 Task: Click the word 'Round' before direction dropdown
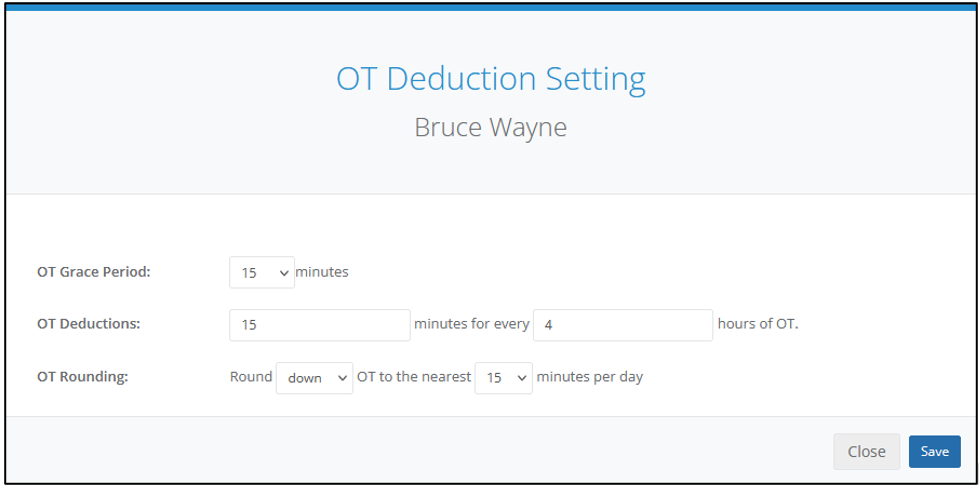tap(251, 377)
